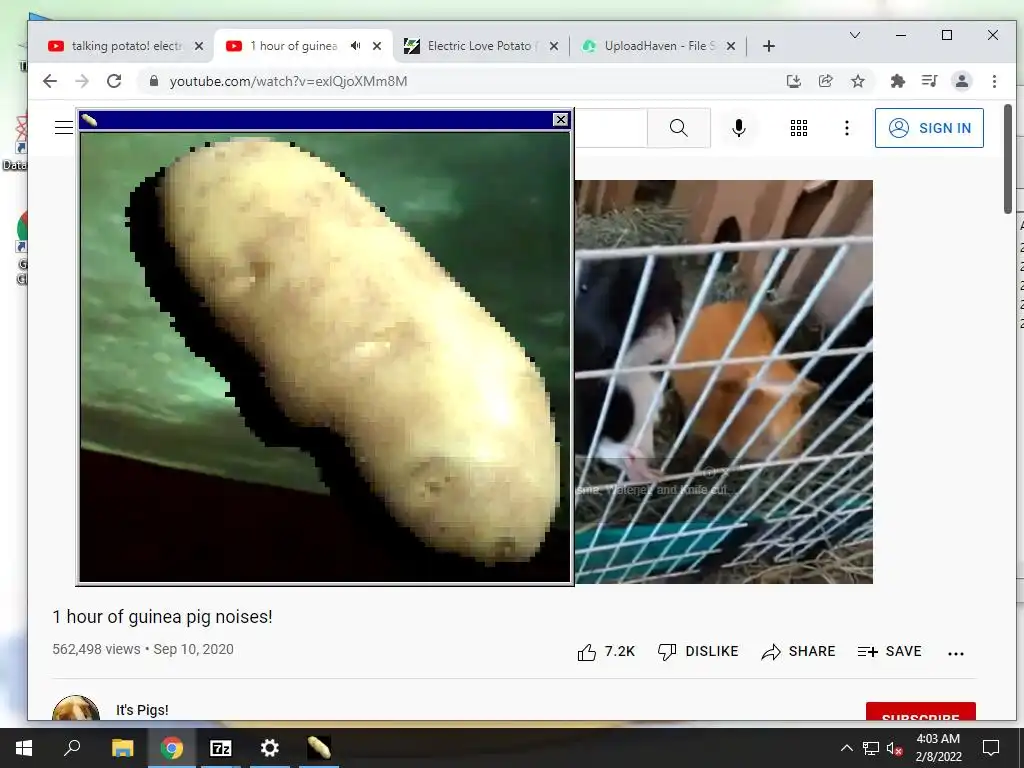
Task: Switch to UploadHaven tab
Action: 660,46
